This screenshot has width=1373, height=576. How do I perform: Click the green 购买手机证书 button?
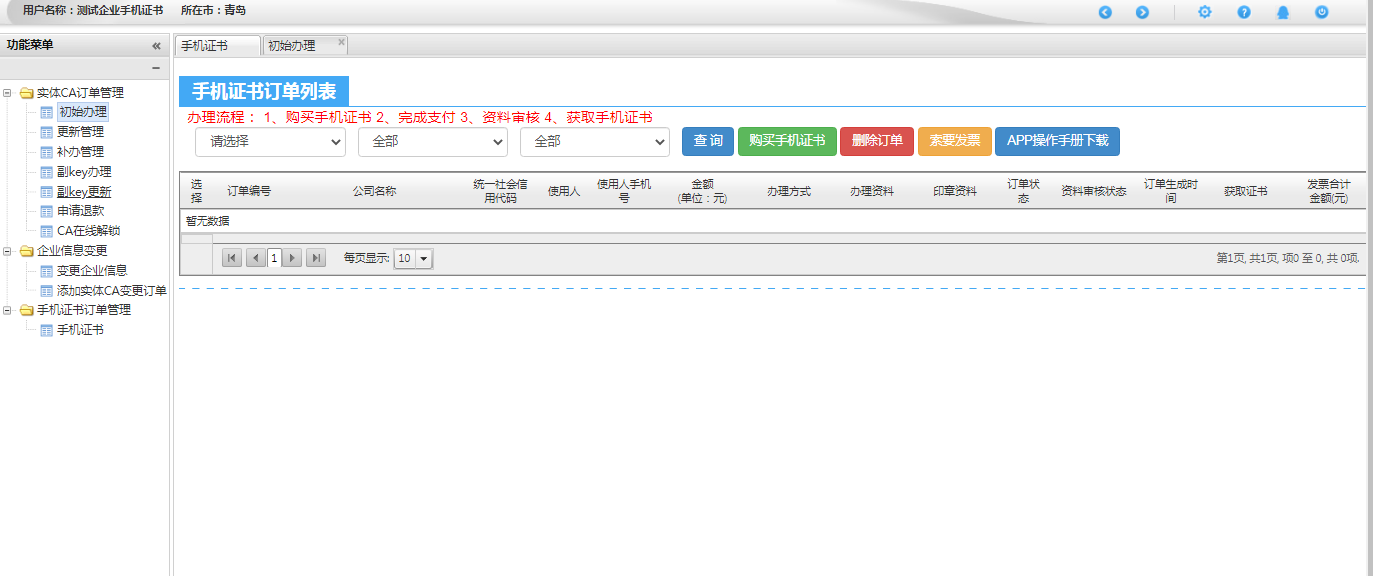(787, 141)
